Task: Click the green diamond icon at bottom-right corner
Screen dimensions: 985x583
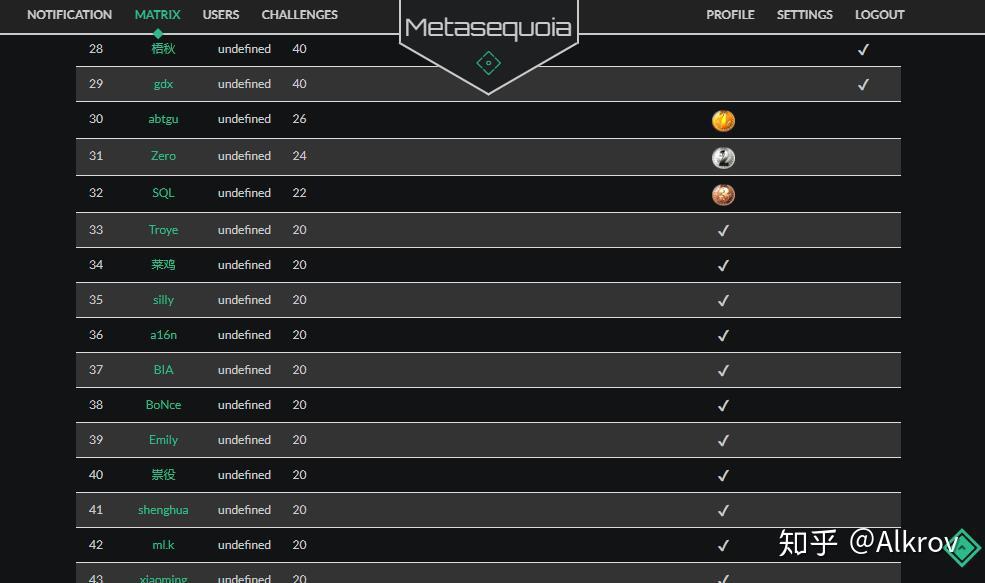Action: click(962, 547)
